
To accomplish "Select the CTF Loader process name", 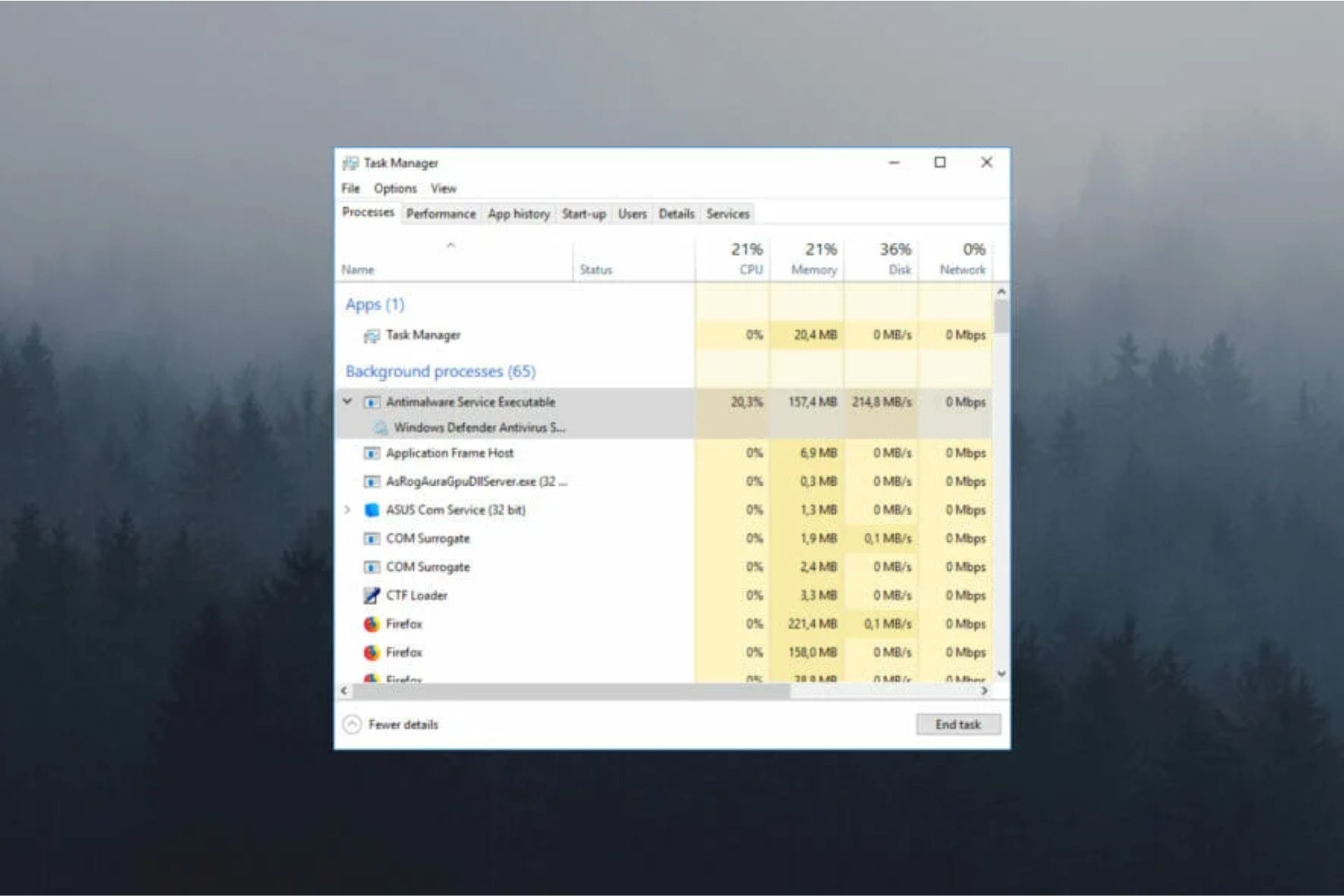I will pyautogui.click(x=416, y=596).
